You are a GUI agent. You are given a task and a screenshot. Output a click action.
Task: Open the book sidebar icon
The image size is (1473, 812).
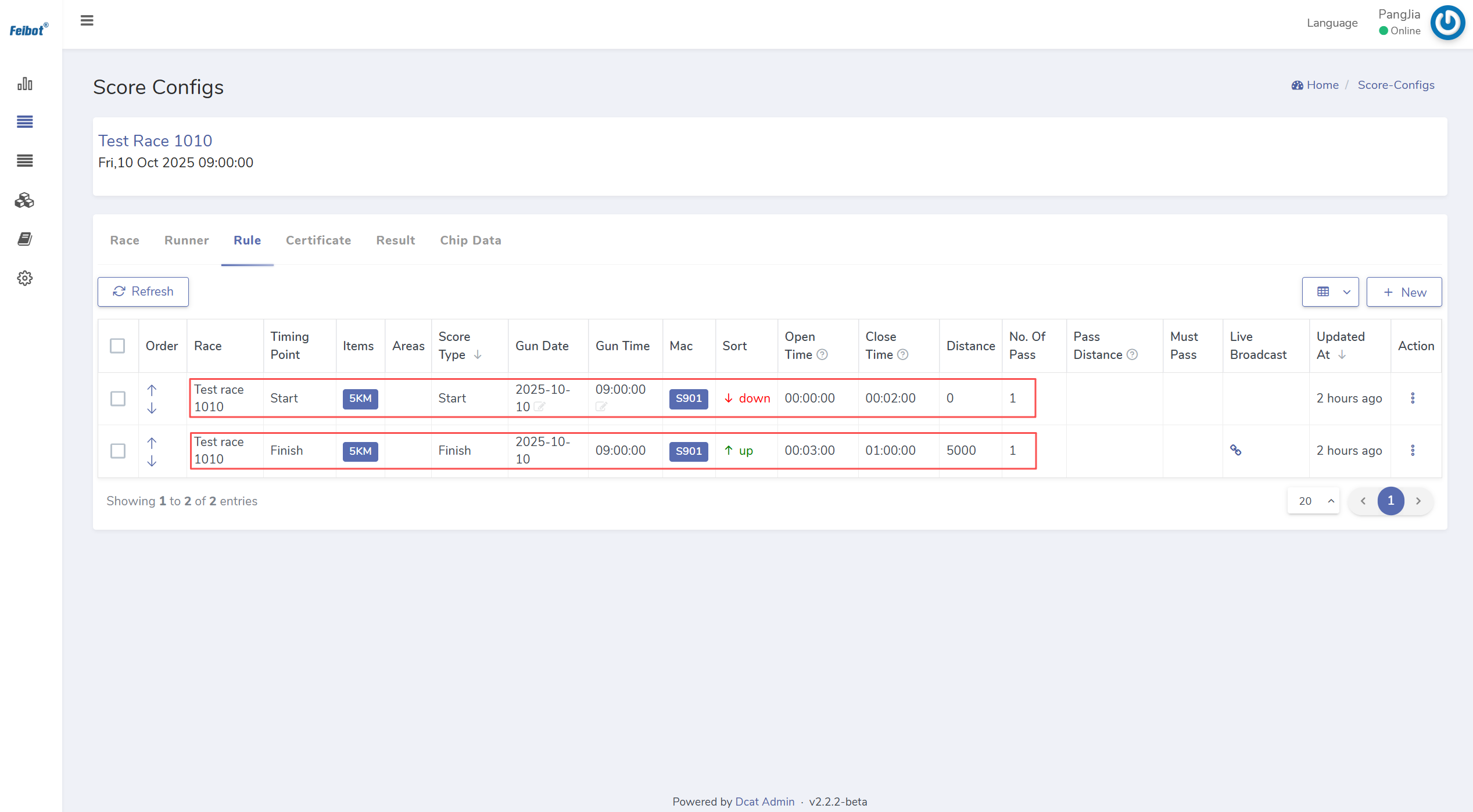point(24,239)
